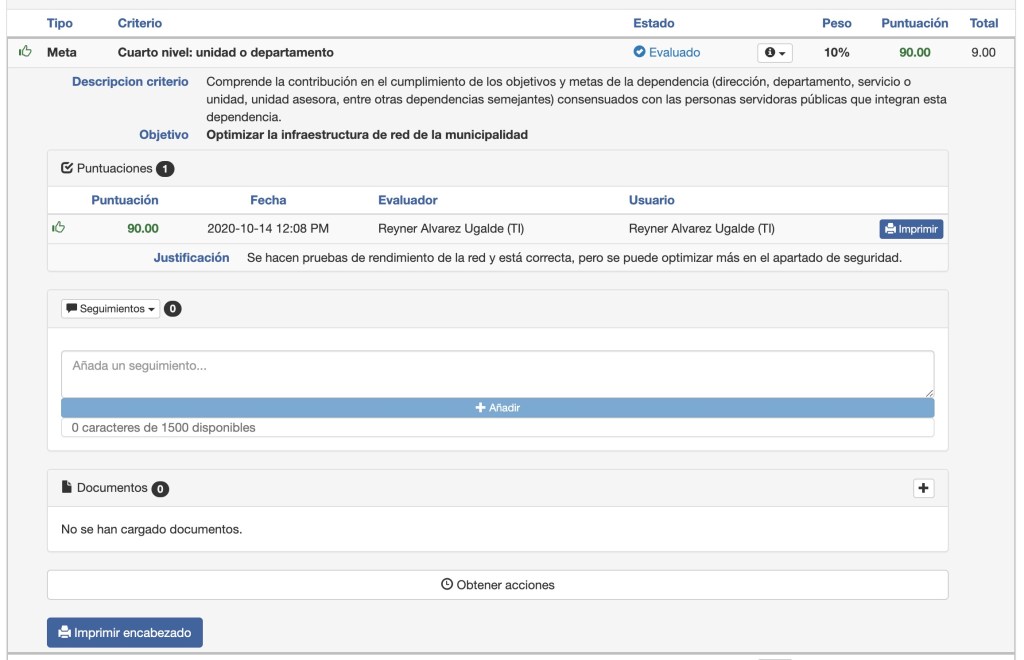1024x660 pixels.
Task: Open the info dropdown next to Evaluado
Action: click(775, 52)
